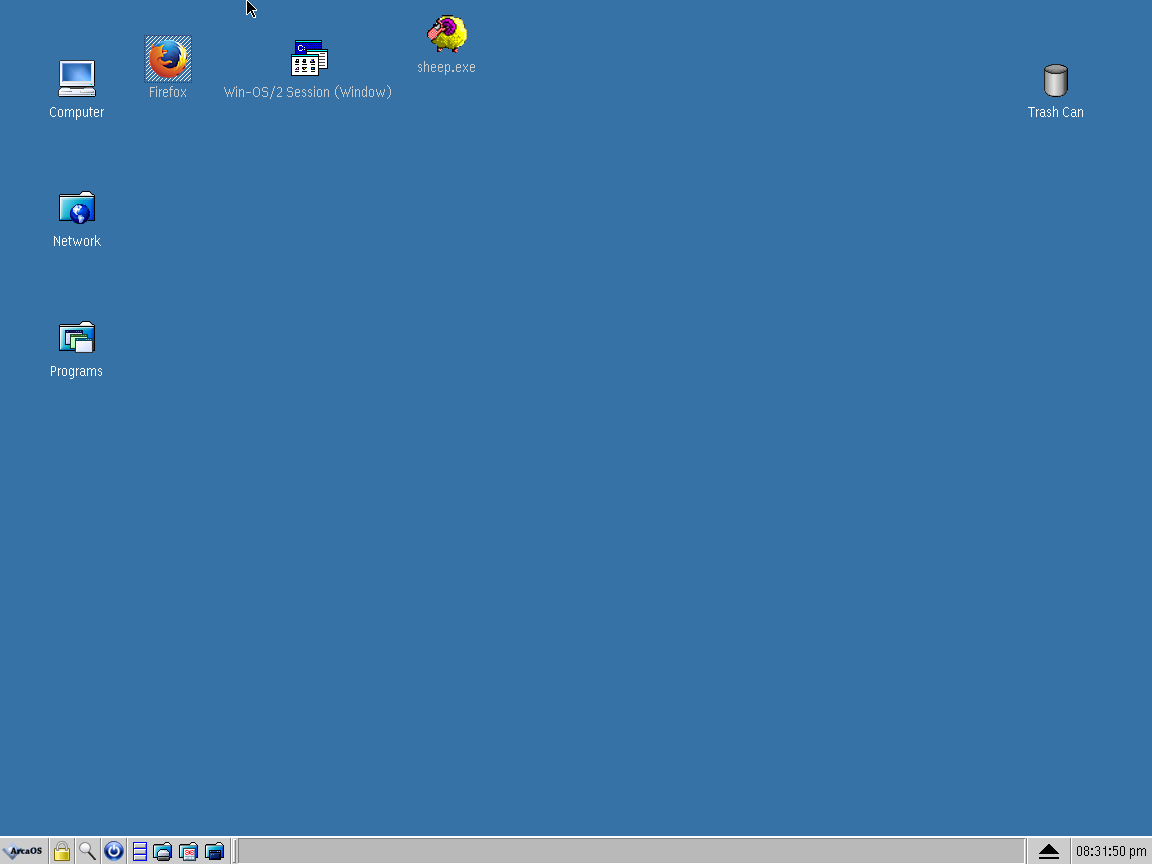This screenshot has height=864, width=1152.
Task: Click the Win-OS/2 Session (Window) icon
Action: [x=309, y=59]
